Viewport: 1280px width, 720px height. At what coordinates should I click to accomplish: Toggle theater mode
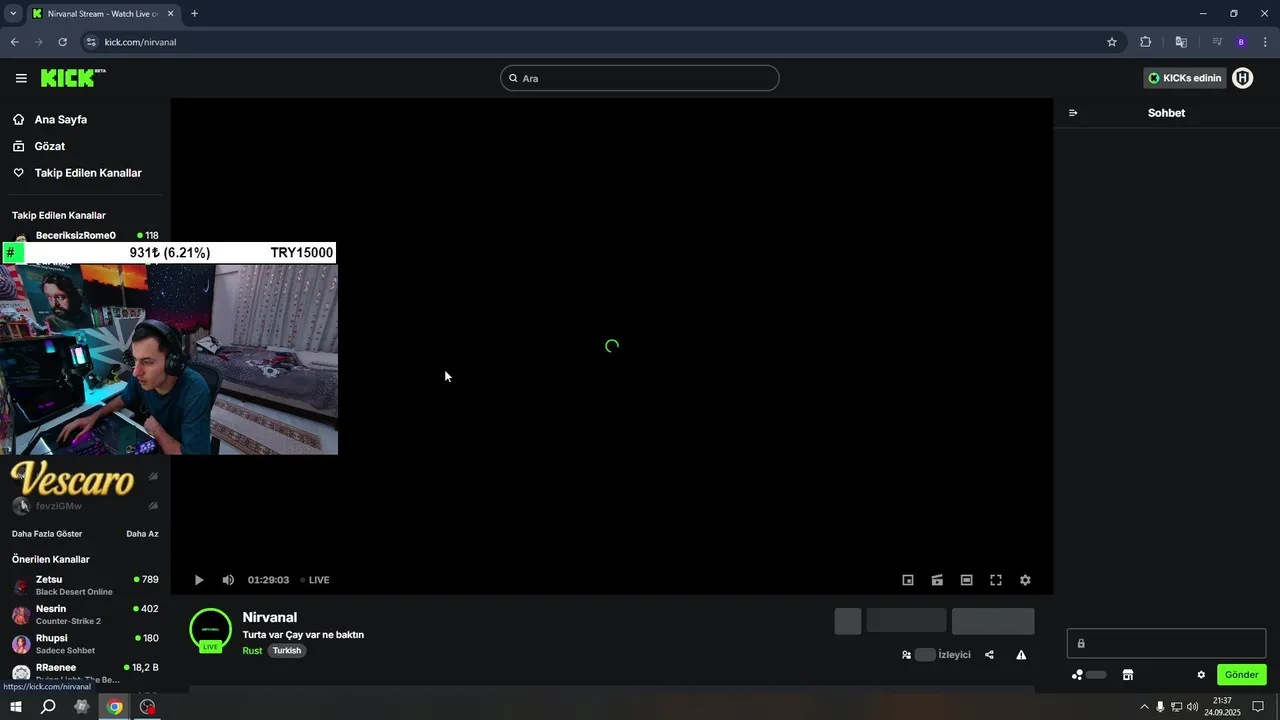(x=966, y=580)
